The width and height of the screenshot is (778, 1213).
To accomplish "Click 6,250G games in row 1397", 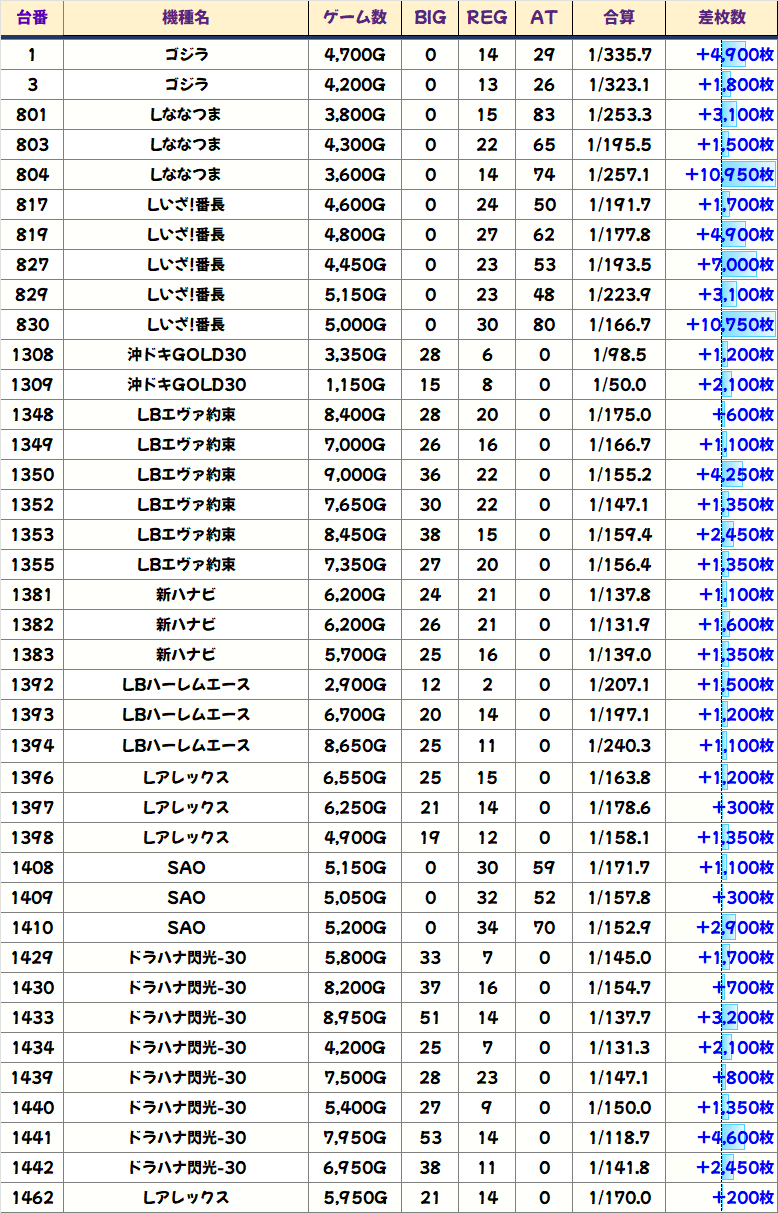I will coord(355,807).
